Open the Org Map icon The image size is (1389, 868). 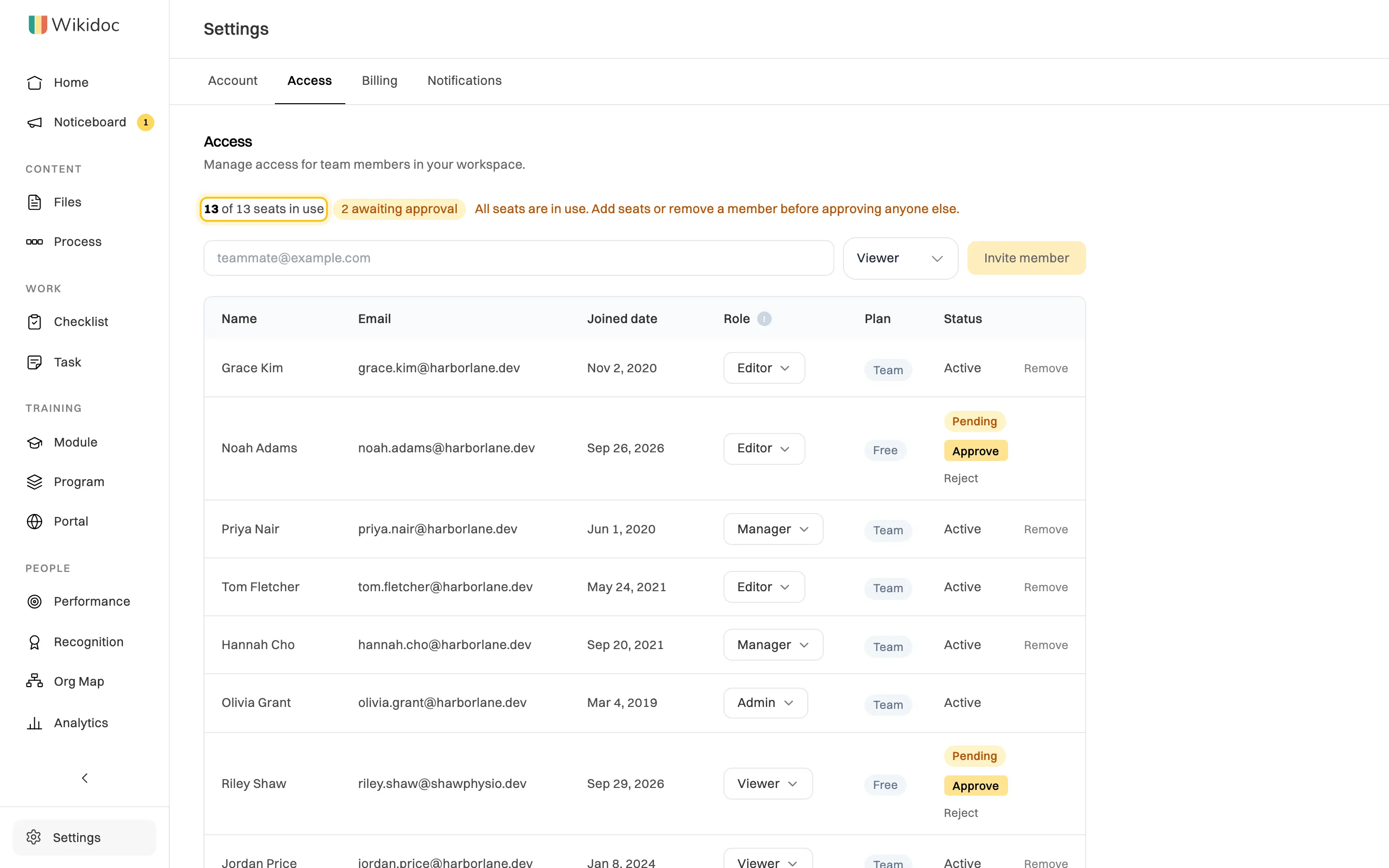34,681
